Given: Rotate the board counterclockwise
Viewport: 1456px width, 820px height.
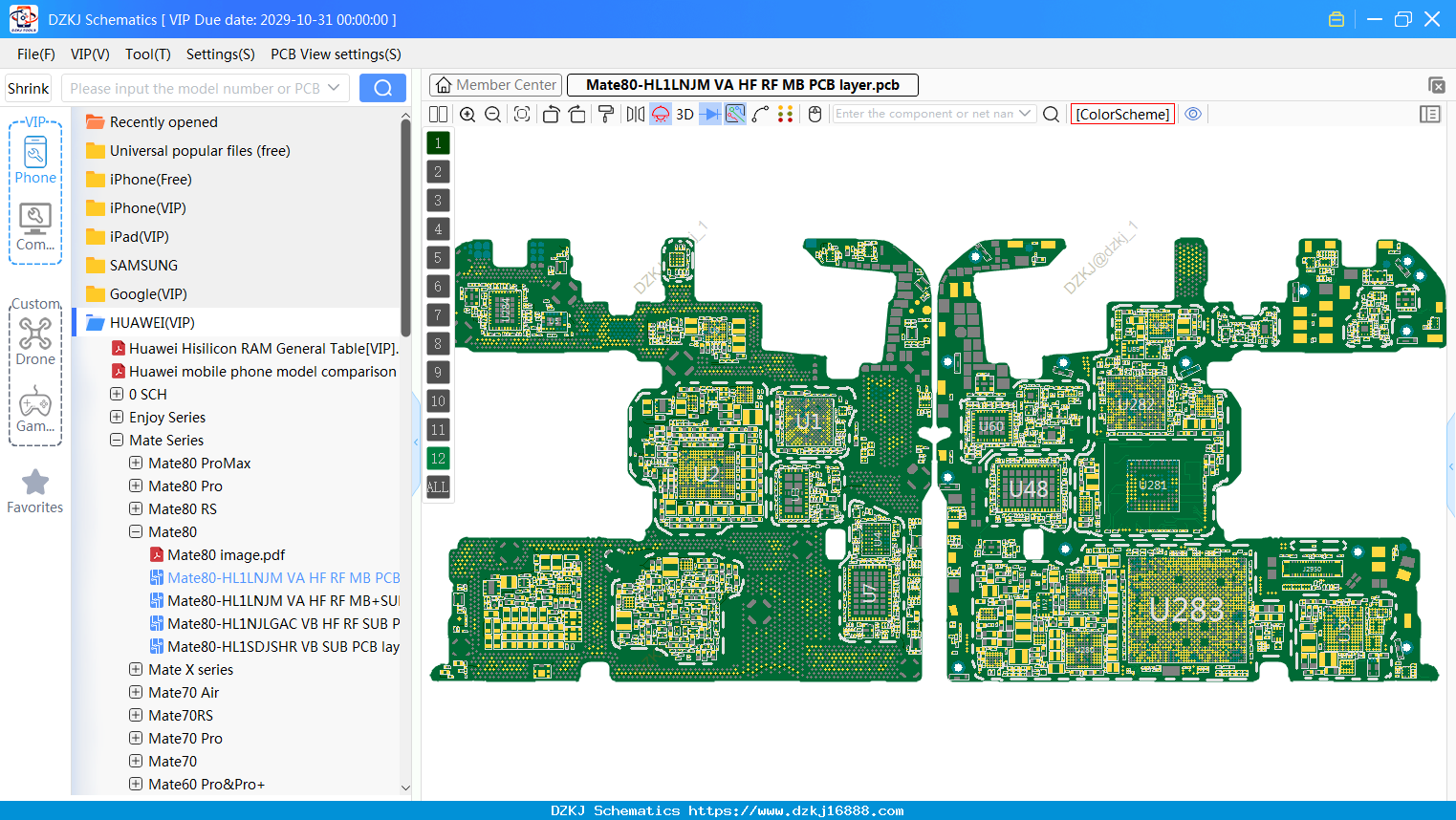Looking at the screenshot, I should click(551, 114).
